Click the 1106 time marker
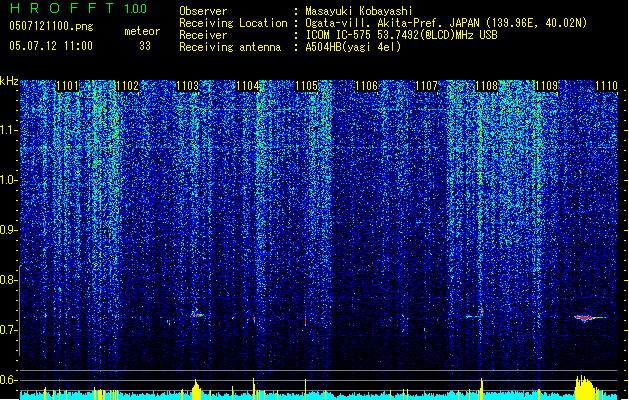629x400 pixels. pos(367,86)
